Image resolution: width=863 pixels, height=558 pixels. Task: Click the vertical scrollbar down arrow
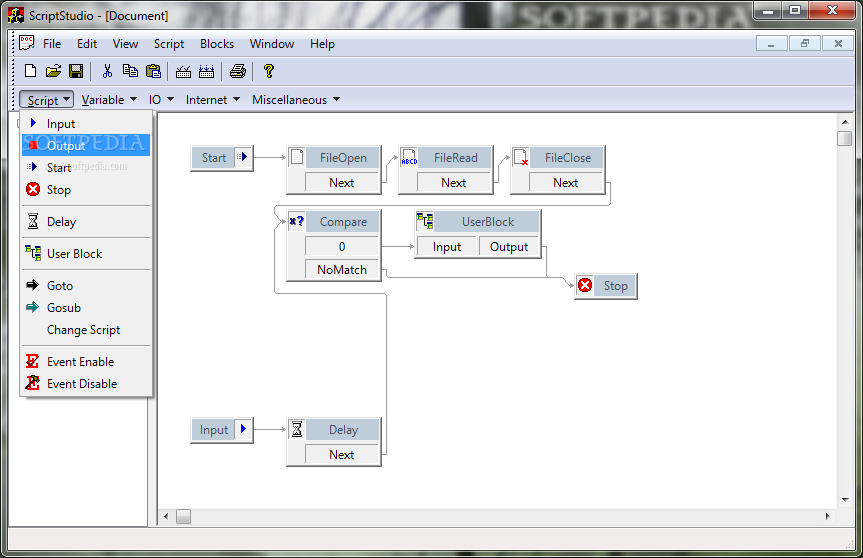(845, 500)
